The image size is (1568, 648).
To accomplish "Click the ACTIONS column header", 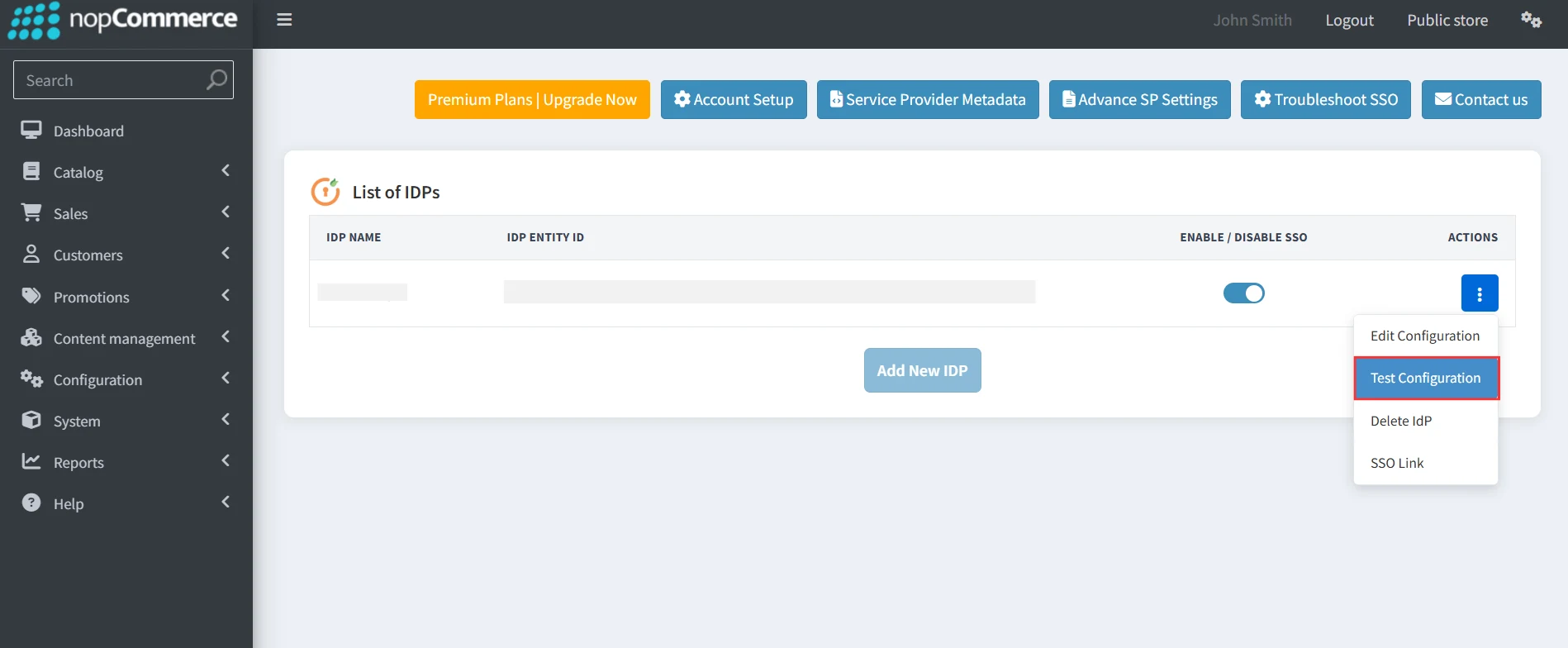I will coord(1472,237).
